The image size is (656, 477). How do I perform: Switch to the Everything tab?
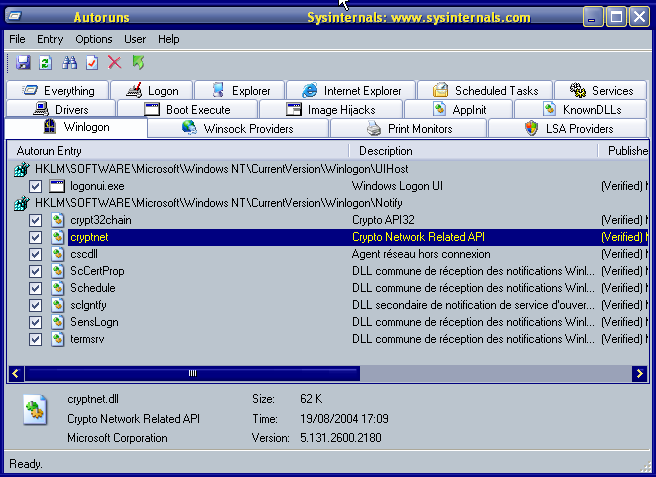pos(58,90)
